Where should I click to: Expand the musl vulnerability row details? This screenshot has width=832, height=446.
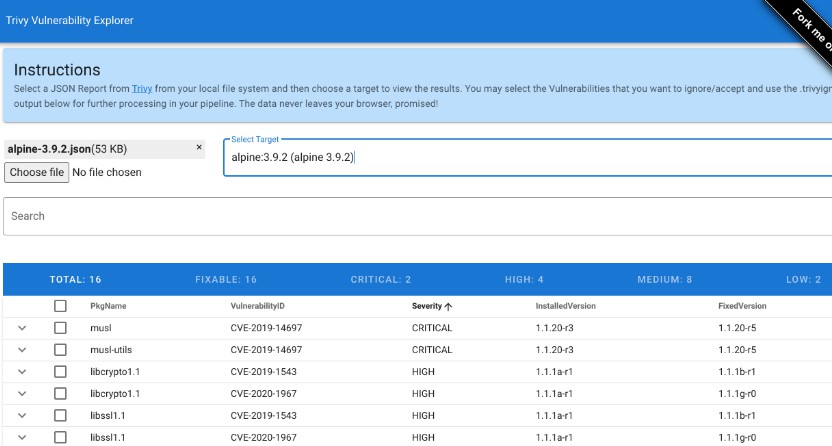[x=22, y=328]
